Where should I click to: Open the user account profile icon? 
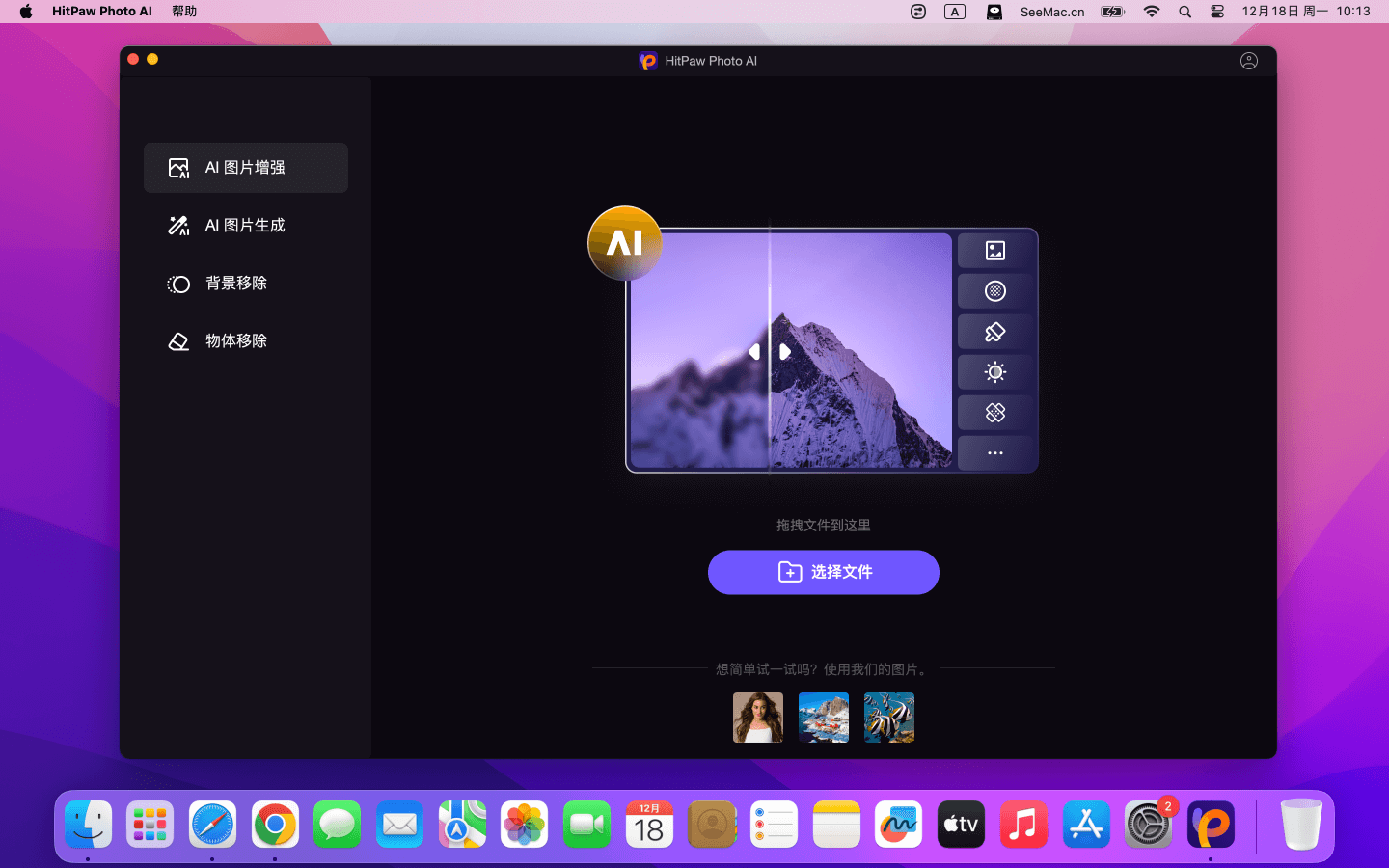coord(1248,61)
